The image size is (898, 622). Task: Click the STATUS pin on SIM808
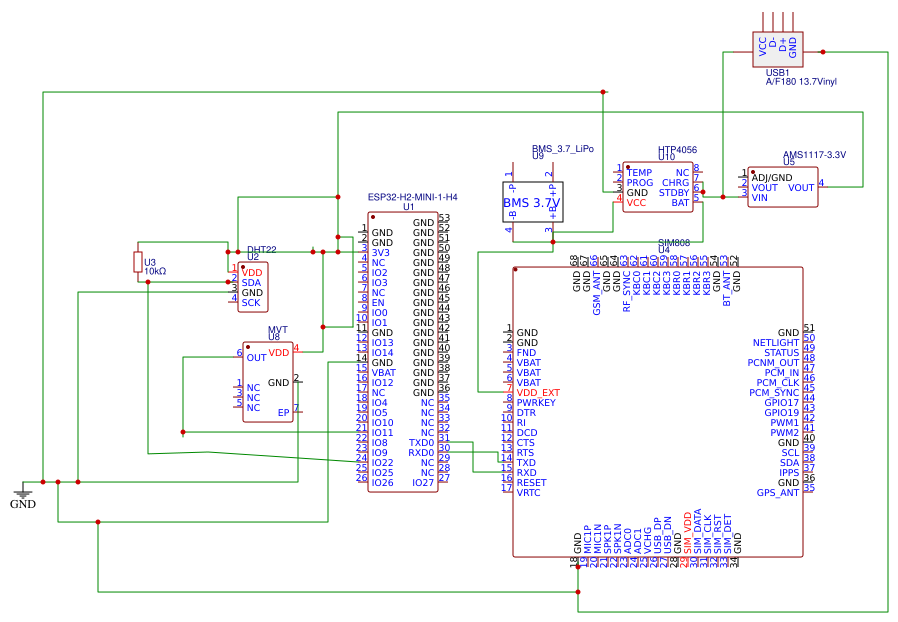click(x=781, y=353)
